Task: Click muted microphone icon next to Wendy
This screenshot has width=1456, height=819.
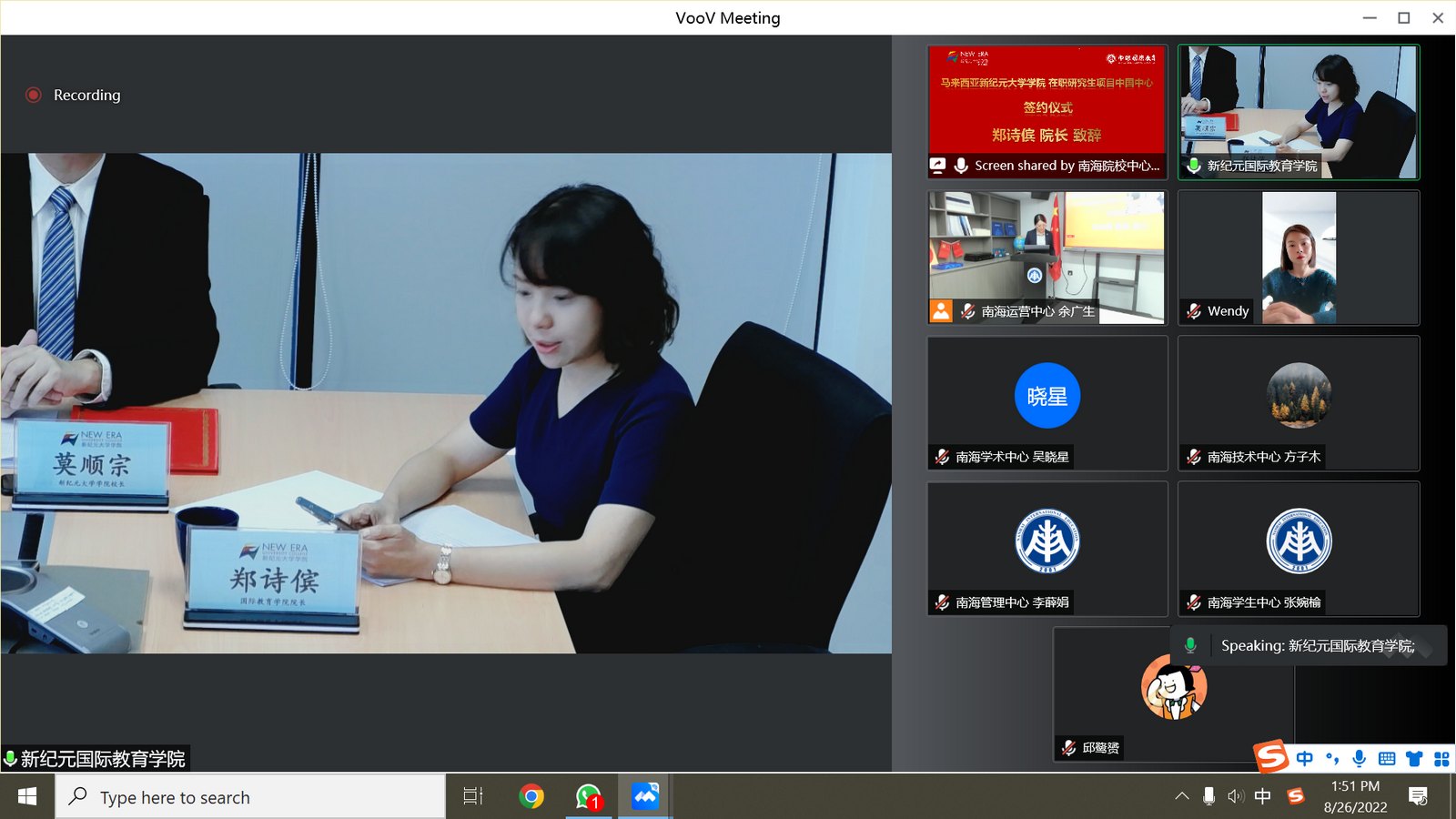Action: click(1194, 311)
